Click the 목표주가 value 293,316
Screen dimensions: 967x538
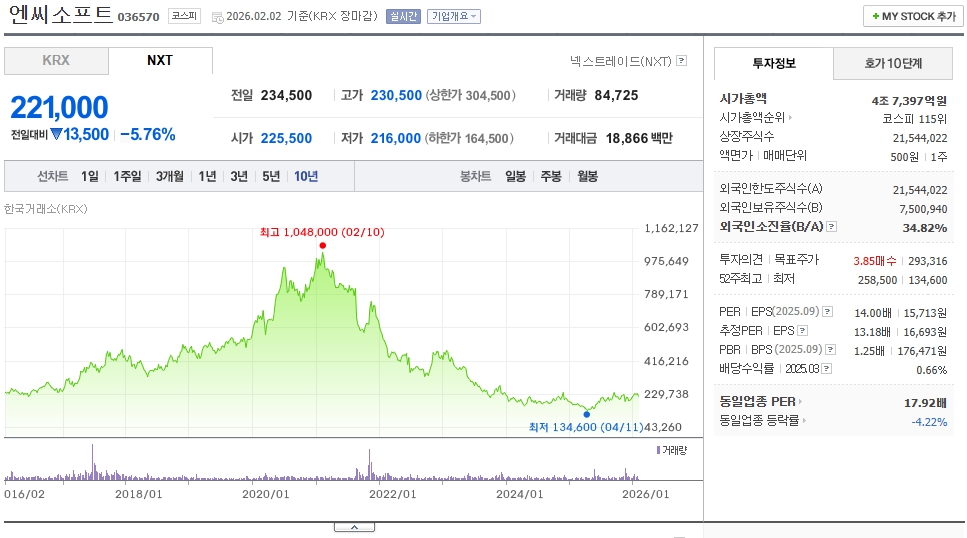[x=928, y=261]
